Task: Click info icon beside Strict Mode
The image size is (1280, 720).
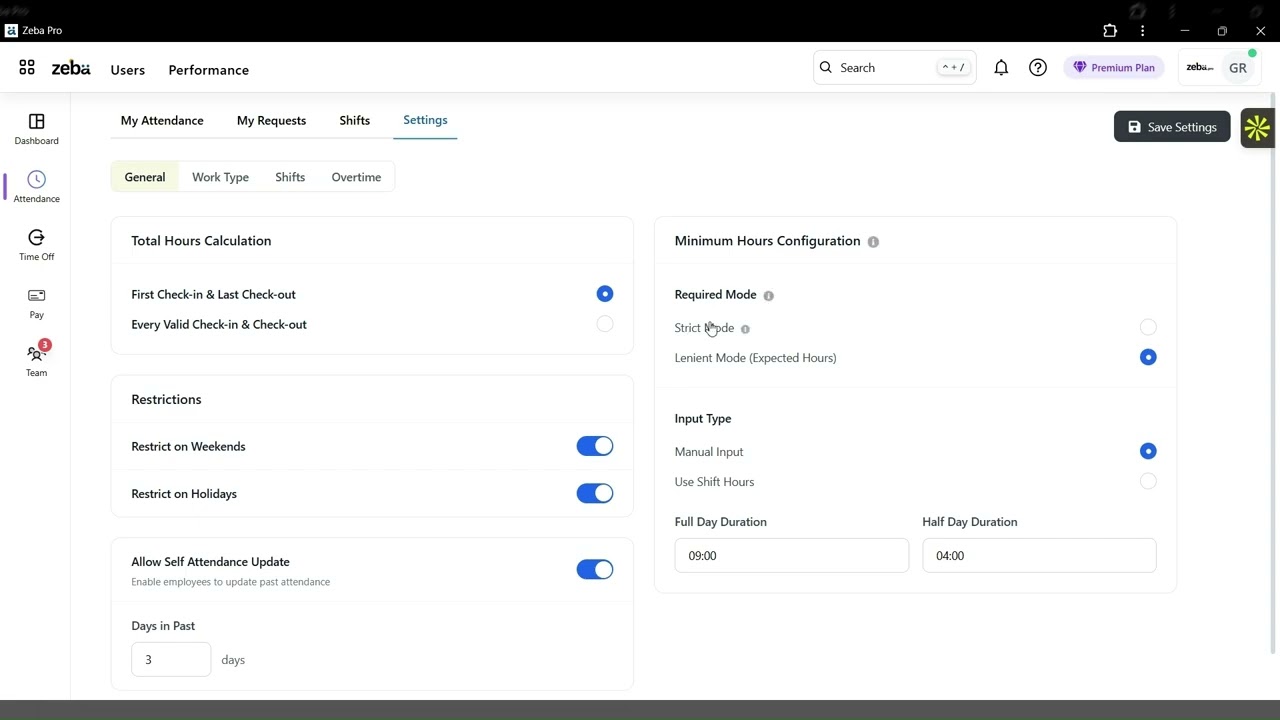Action: (745, 329)
